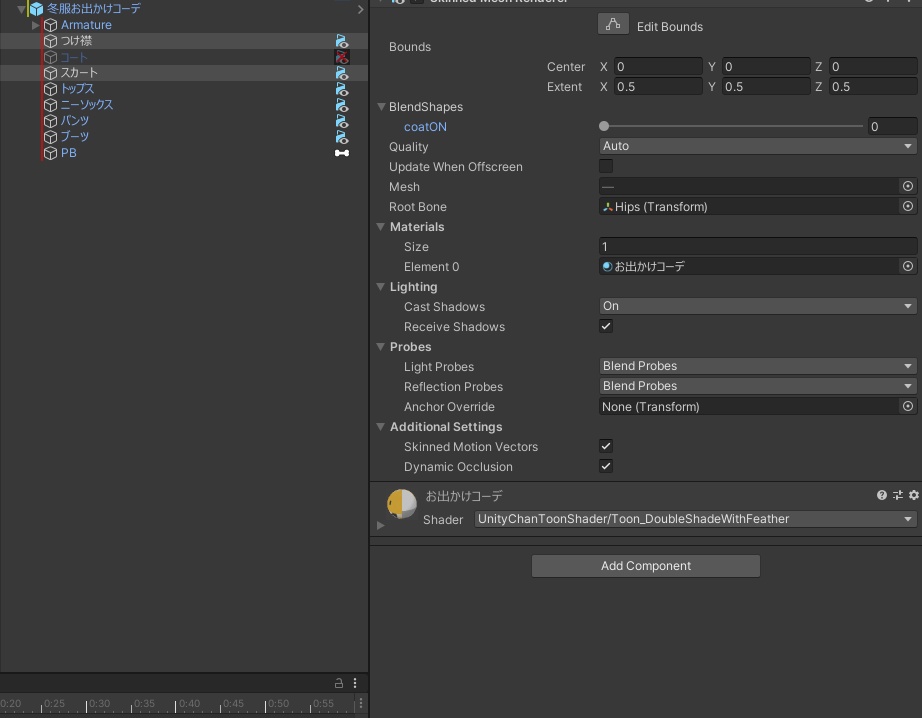Open the object picker for Anchor Override

point(908,406)
